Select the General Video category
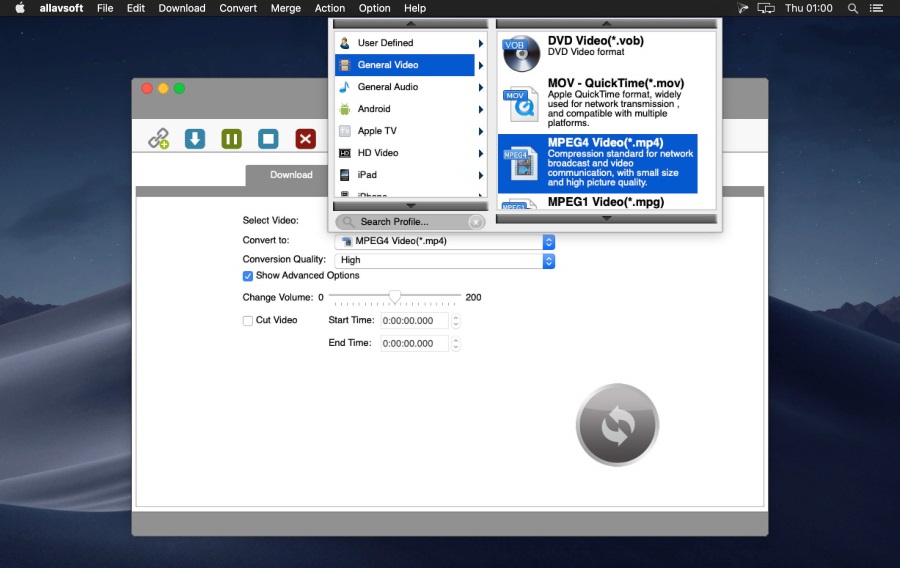 (x=405, y=65)
